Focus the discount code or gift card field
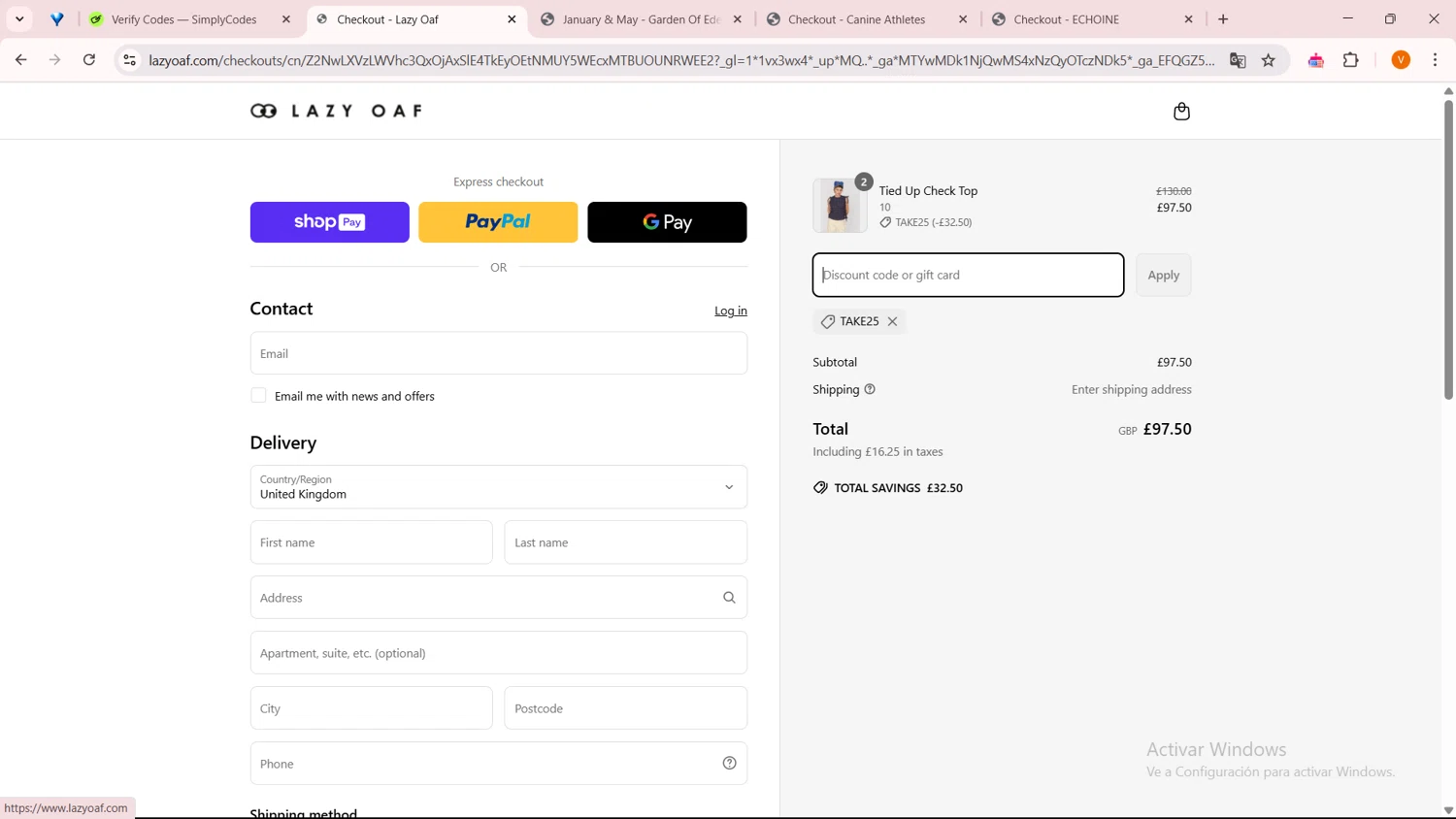 tap(968, 275)
